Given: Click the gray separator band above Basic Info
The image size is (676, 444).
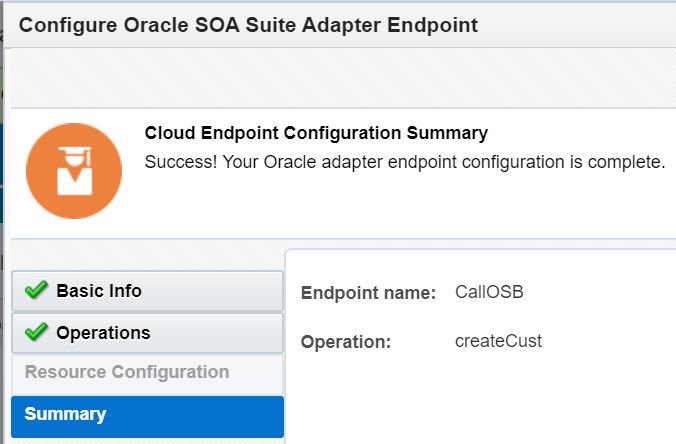Looking at the screenshot, I should (x=147, y=254).
